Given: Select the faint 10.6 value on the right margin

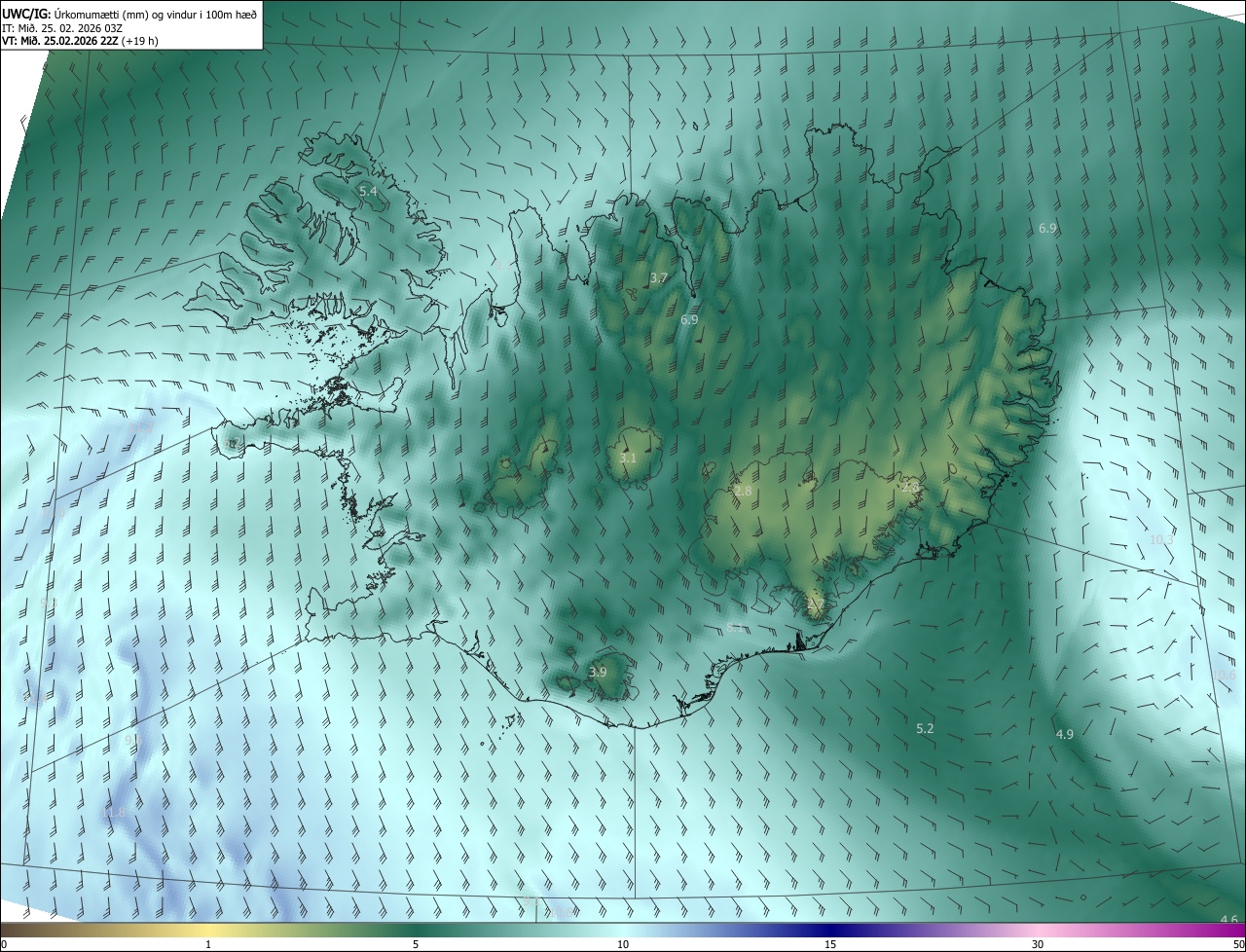Looking at the screenshot, I should coord(1224,675).
